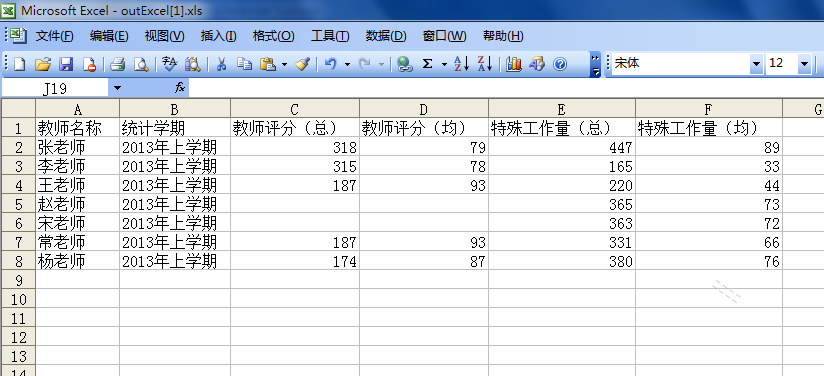
Task: Open Print Preview magnifier icon
Action: 140,64
